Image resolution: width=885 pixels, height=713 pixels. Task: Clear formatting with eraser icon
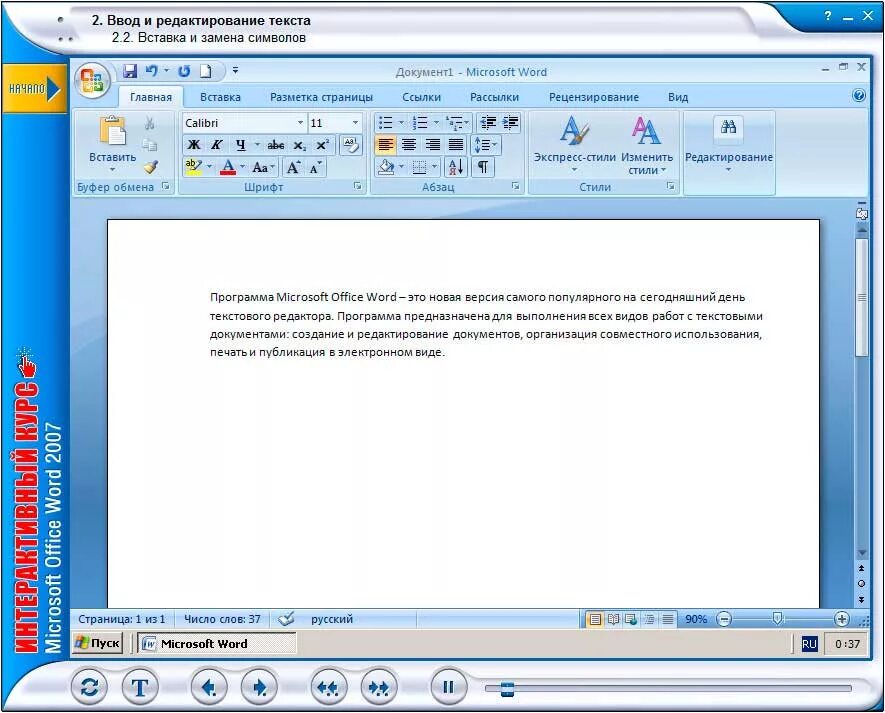point(351,145)
